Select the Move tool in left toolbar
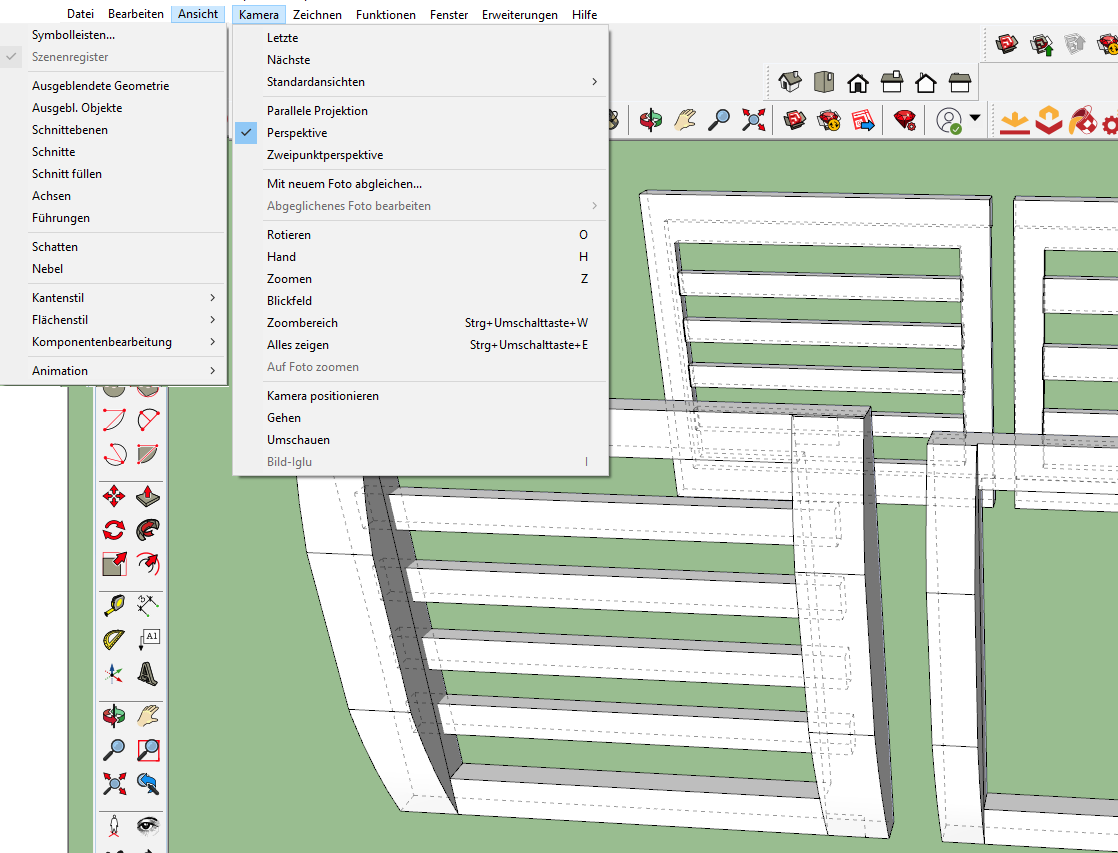The height and width of the screenshot is (853, 1118). (115, 497)
